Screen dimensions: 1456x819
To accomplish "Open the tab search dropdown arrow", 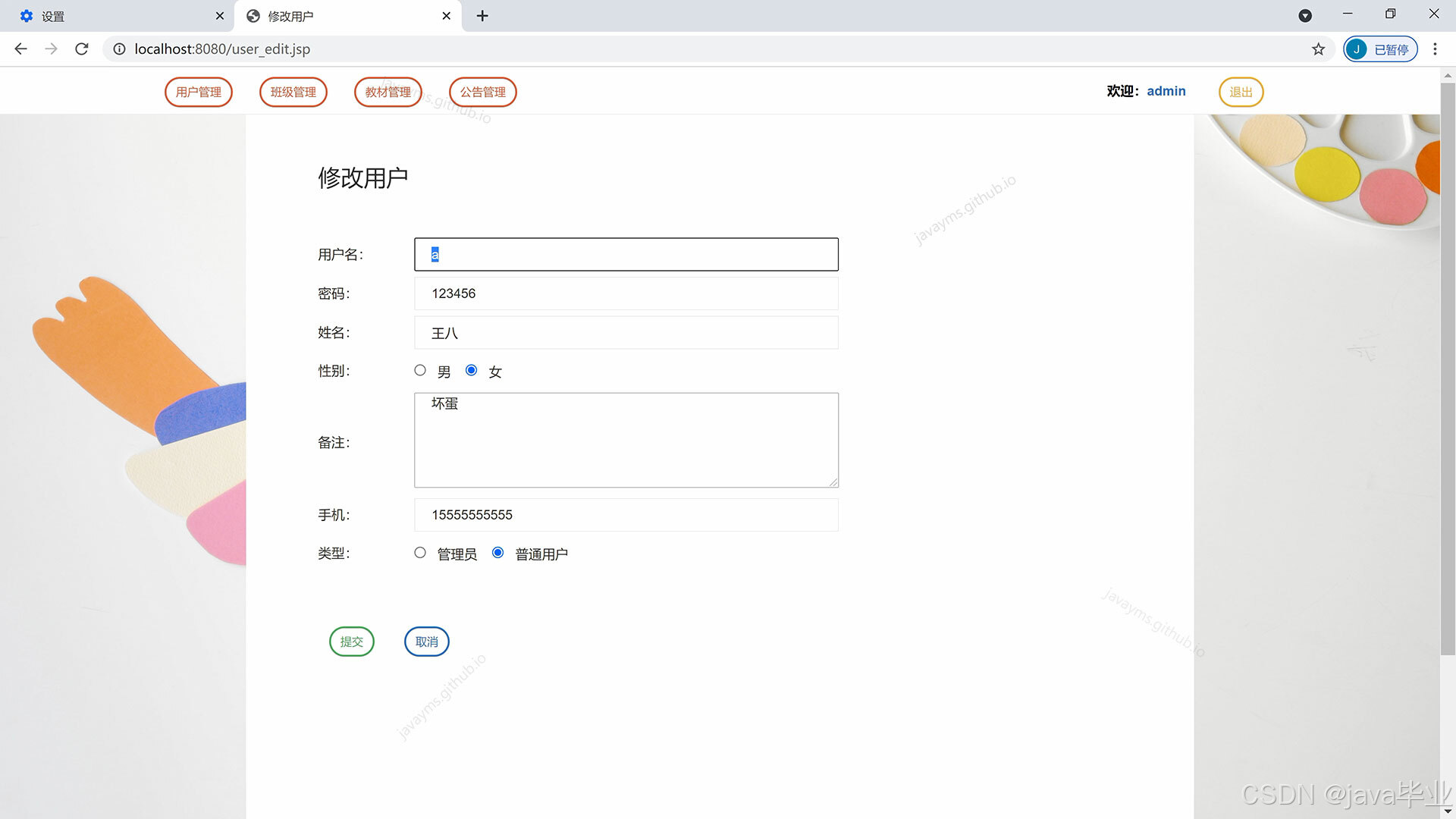I will click(1305, 16).
